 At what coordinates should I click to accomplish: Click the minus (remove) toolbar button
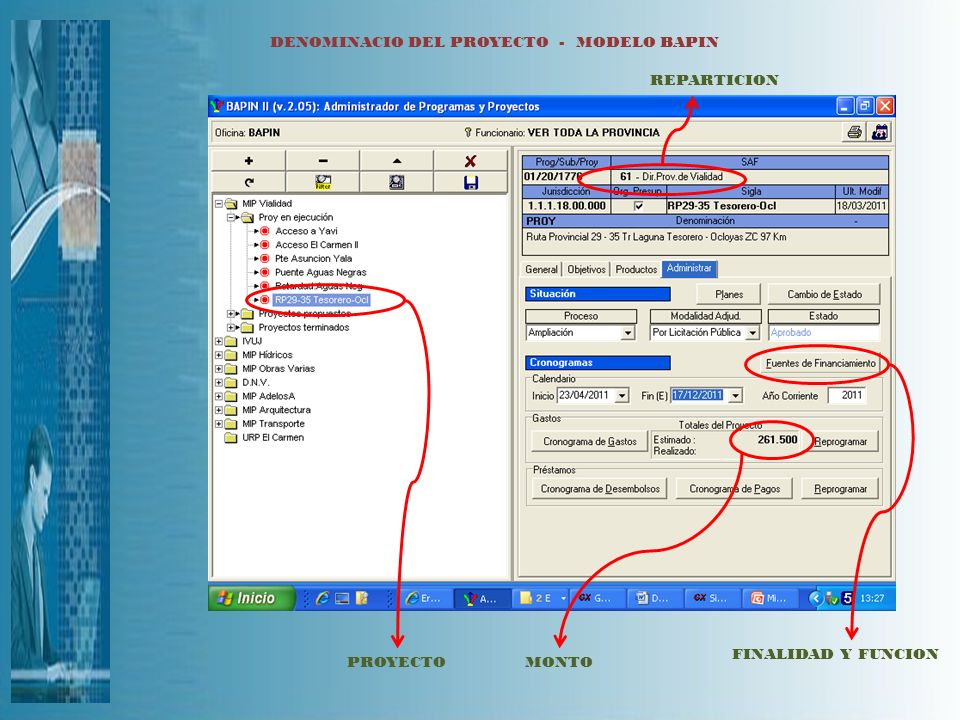tap(323, 161)
